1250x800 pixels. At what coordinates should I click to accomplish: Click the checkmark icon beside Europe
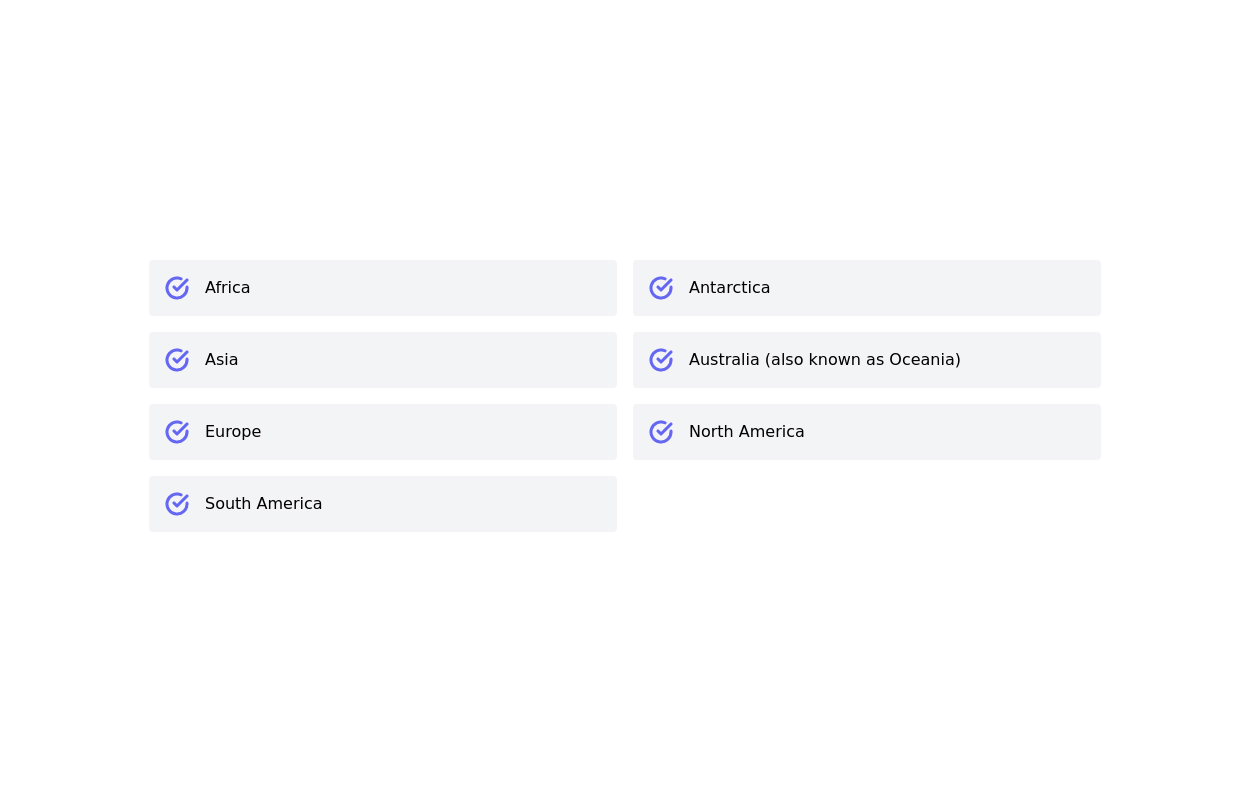(177, 432)
